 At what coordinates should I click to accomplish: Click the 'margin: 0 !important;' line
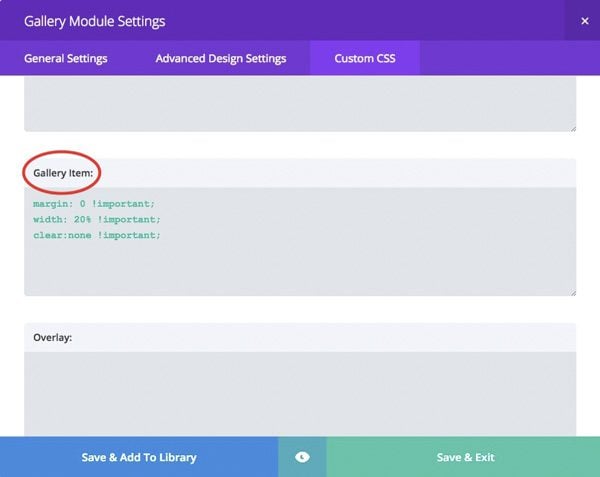pyautogui.click(x=94, y=204)
